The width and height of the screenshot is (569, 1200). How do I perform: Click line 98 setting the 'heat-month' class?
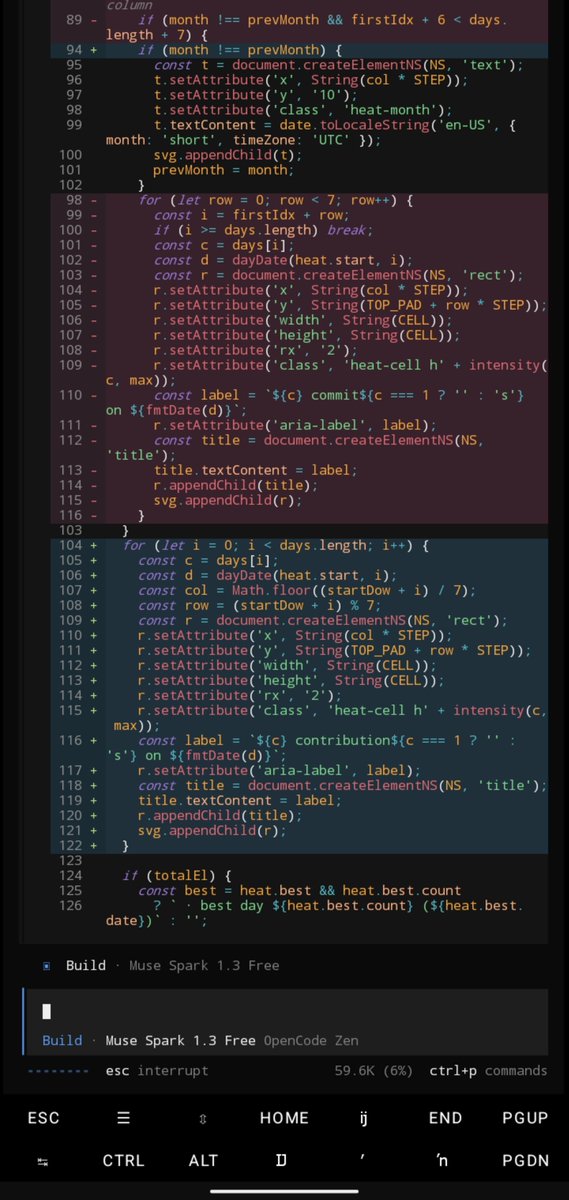pyautogui.click(x=298, y=110)
